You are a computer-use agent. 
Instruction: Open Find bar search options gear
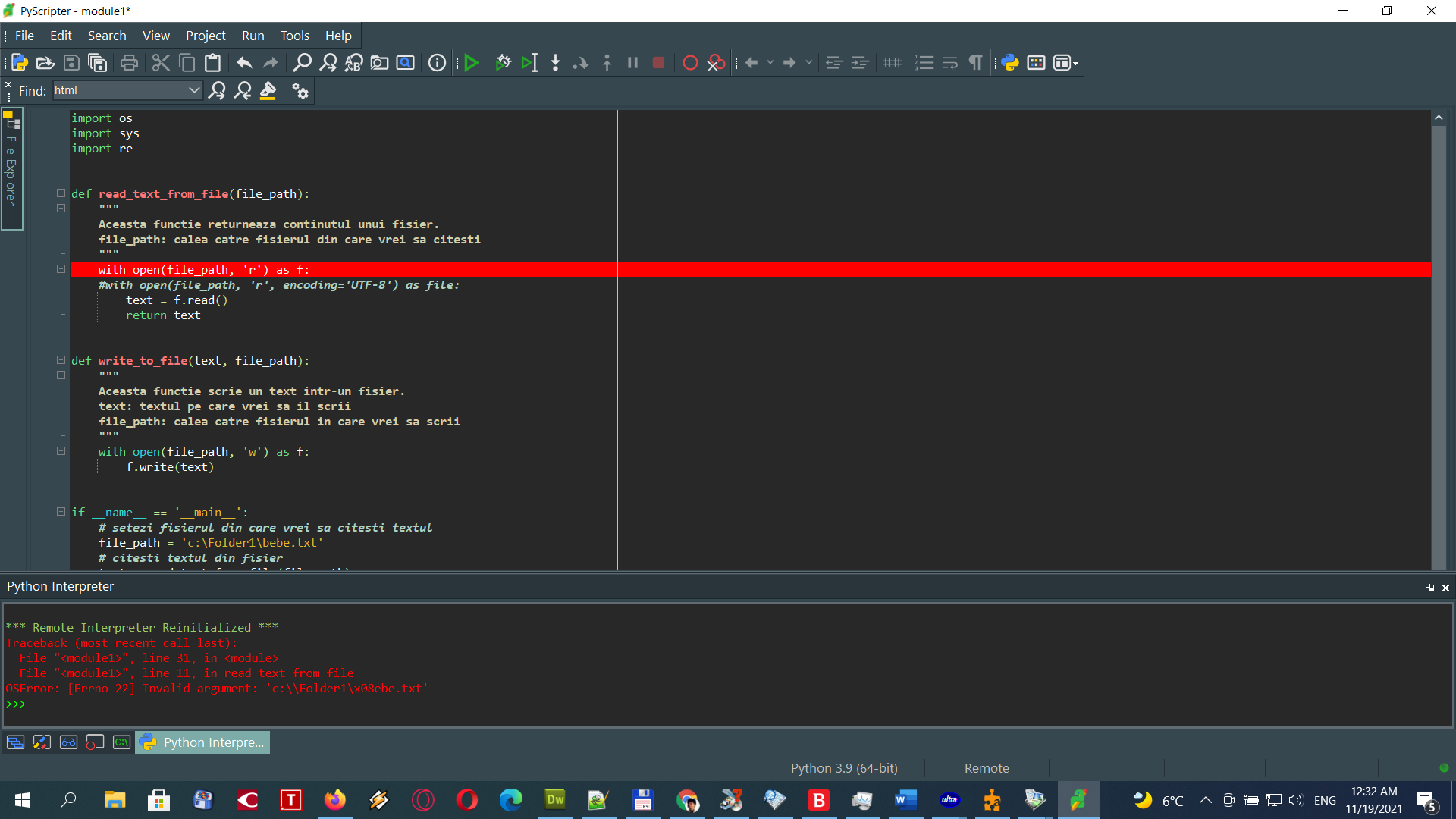click(x=300, y=91)
